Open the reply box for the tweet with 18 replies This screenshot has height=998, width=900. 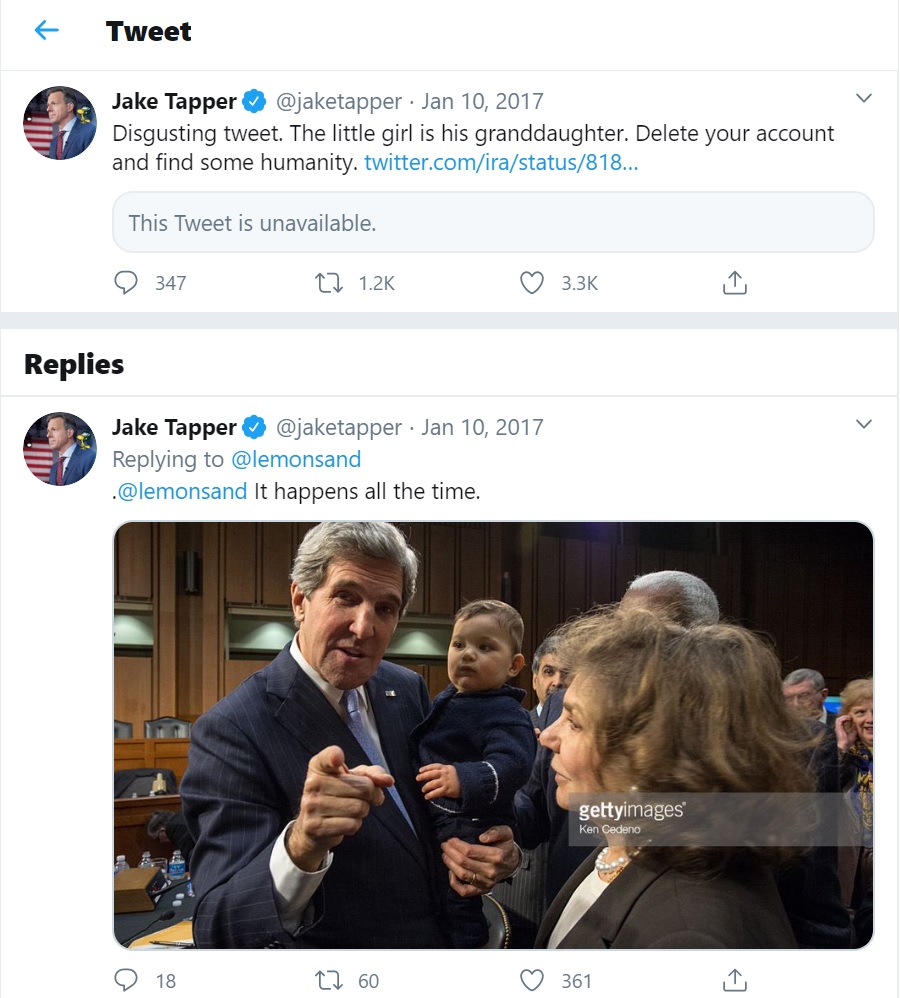[x=125, y=980]
